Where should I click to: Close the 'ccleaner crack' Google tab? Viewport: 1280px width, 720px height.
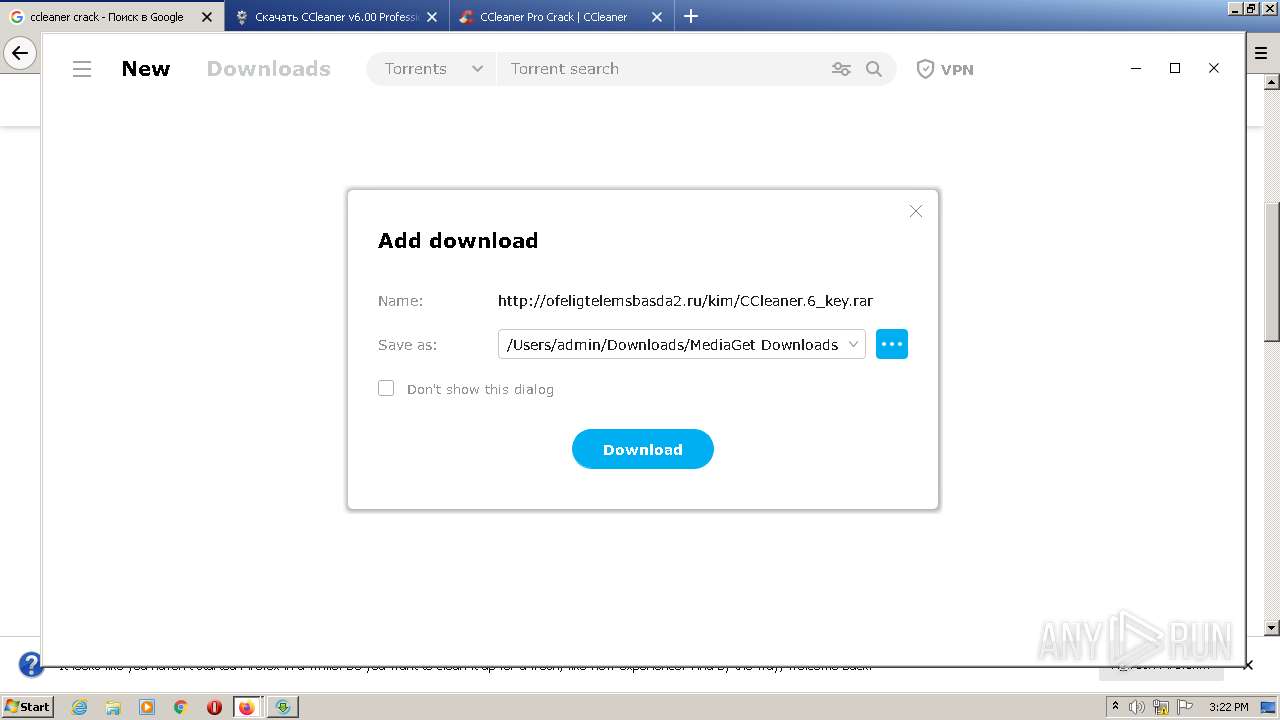[x=207, y=17]
